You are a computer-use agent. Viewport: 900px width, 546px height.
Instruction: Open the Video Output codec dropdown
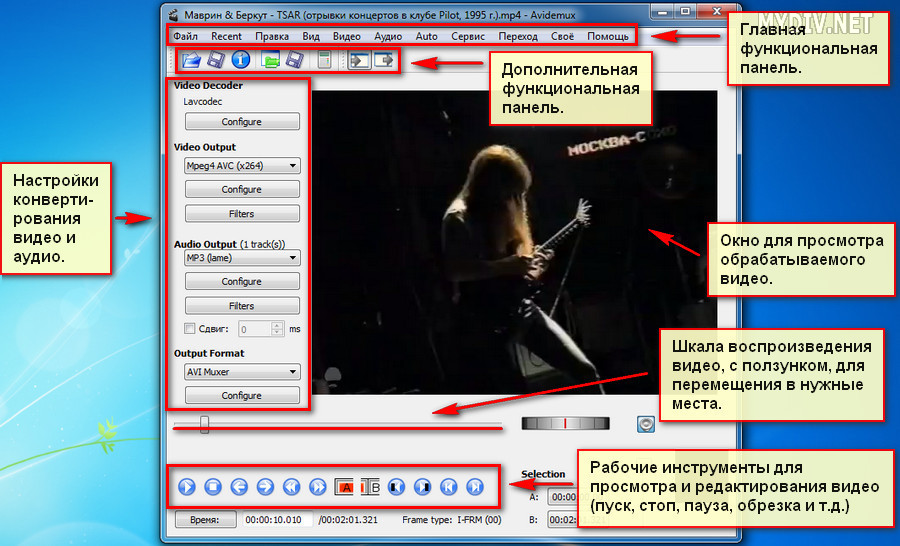pos(242,166)
